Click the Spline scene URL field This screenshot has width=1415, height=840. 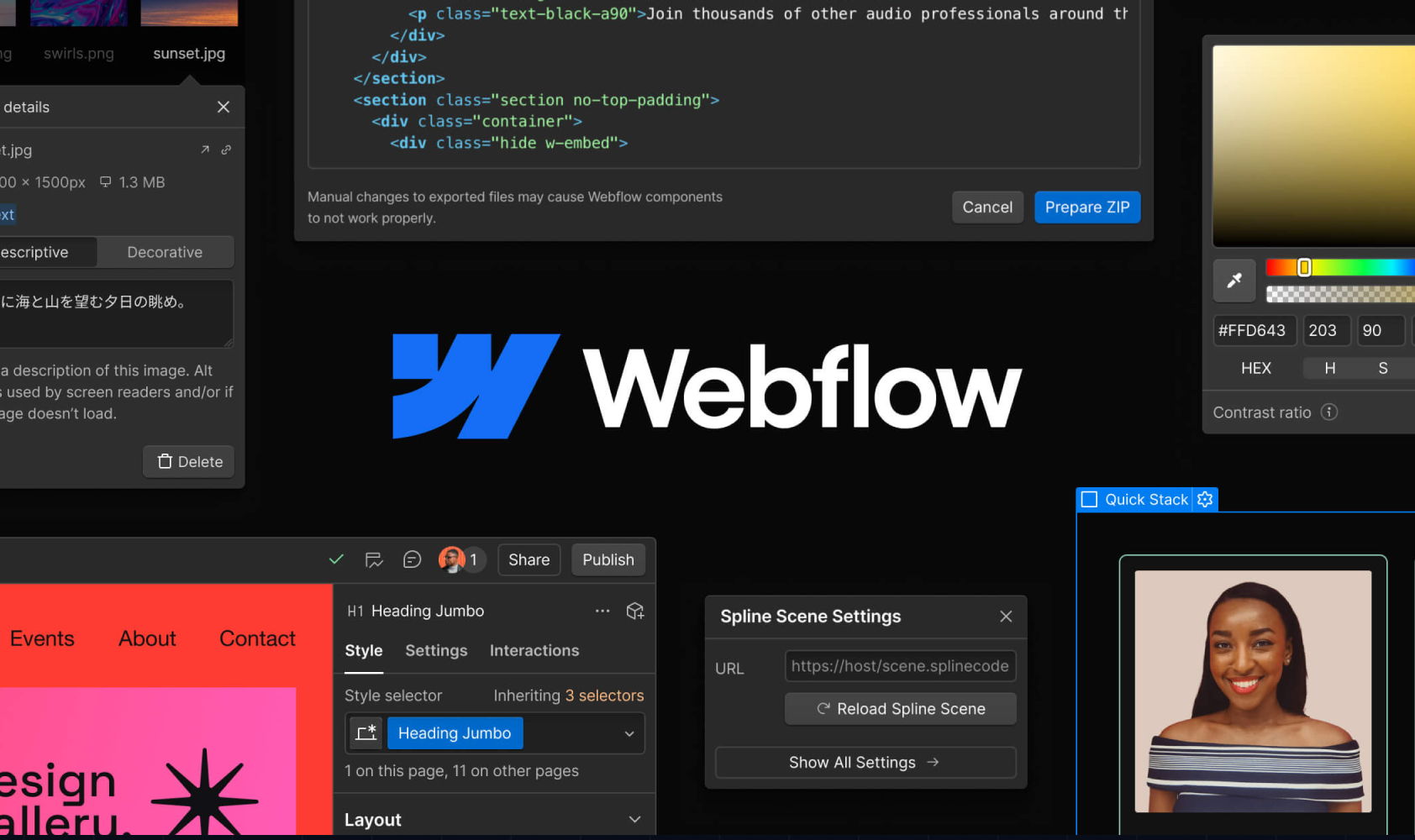pyautogui.click(x=900, y=666)
